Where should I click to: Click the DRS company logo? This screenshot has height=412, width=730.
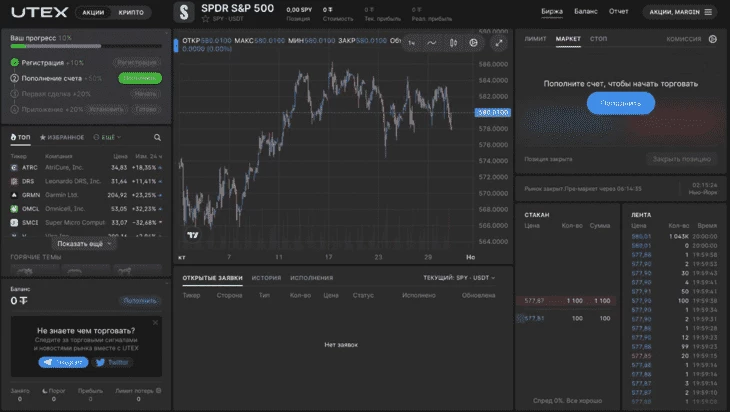point(14,181)
